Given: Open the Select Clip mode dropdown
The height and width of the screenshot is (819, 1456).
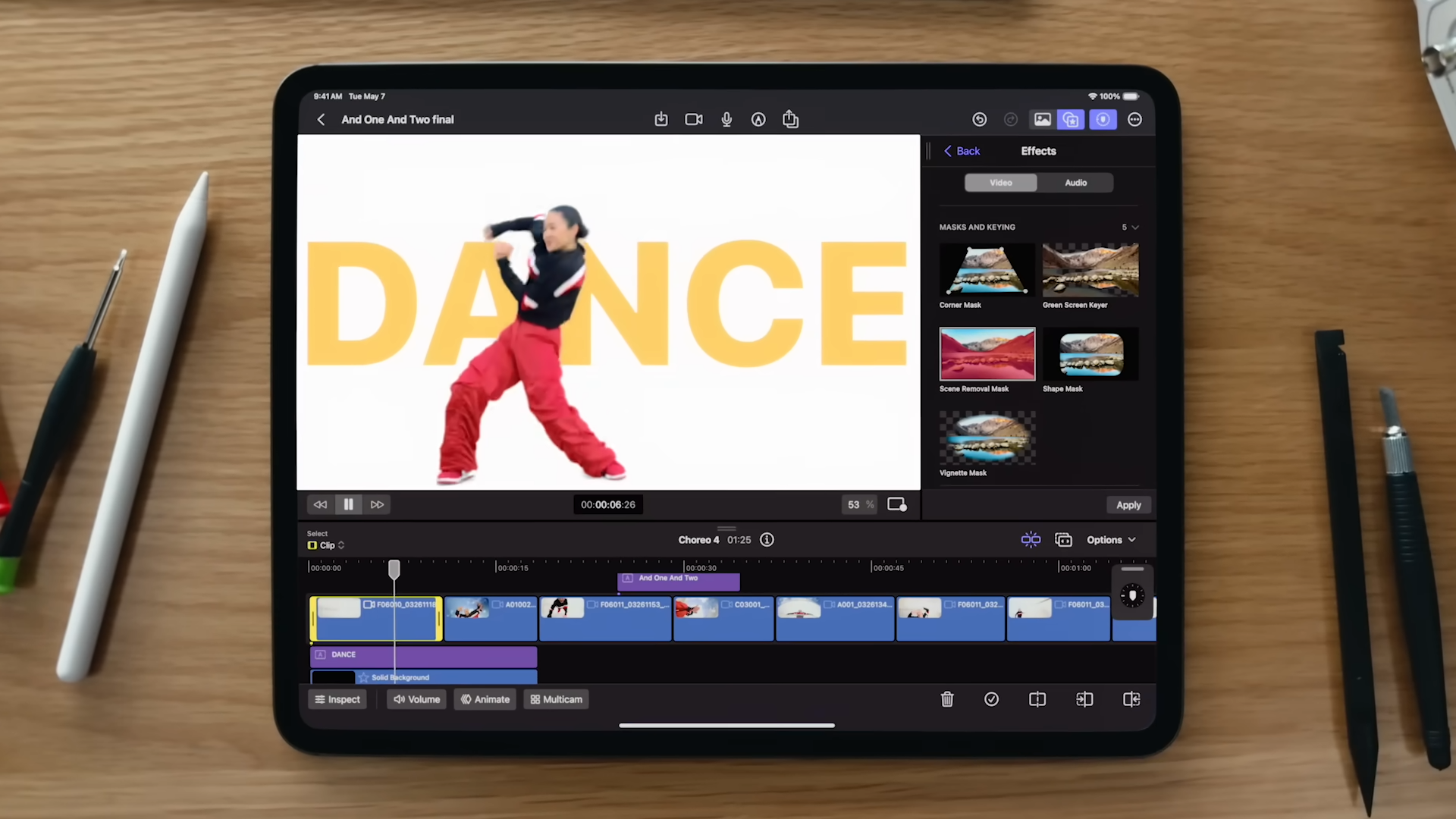Looking at the screenshot, I should pyautogui.click(x=327, y=545).
